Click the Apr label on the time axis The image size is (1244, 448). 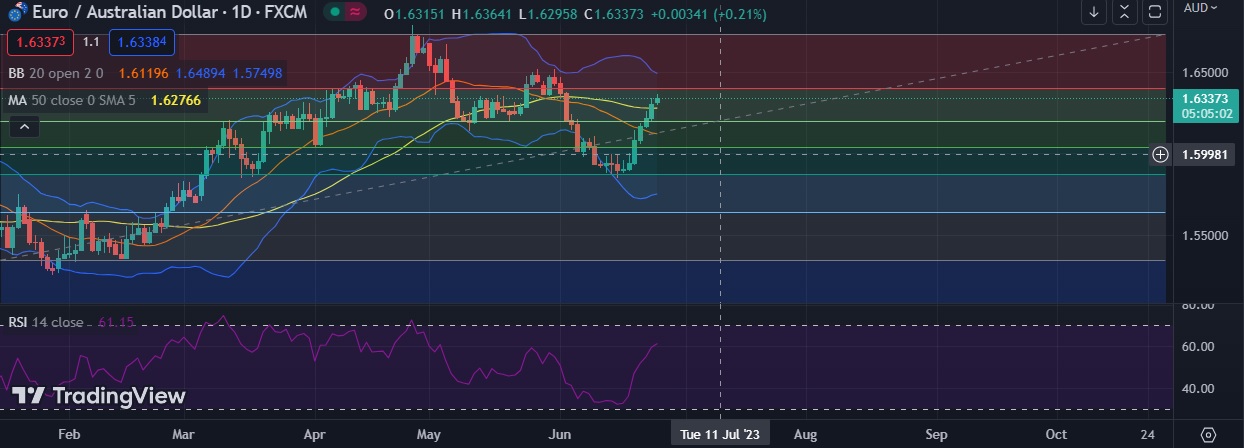coord(315,435)
